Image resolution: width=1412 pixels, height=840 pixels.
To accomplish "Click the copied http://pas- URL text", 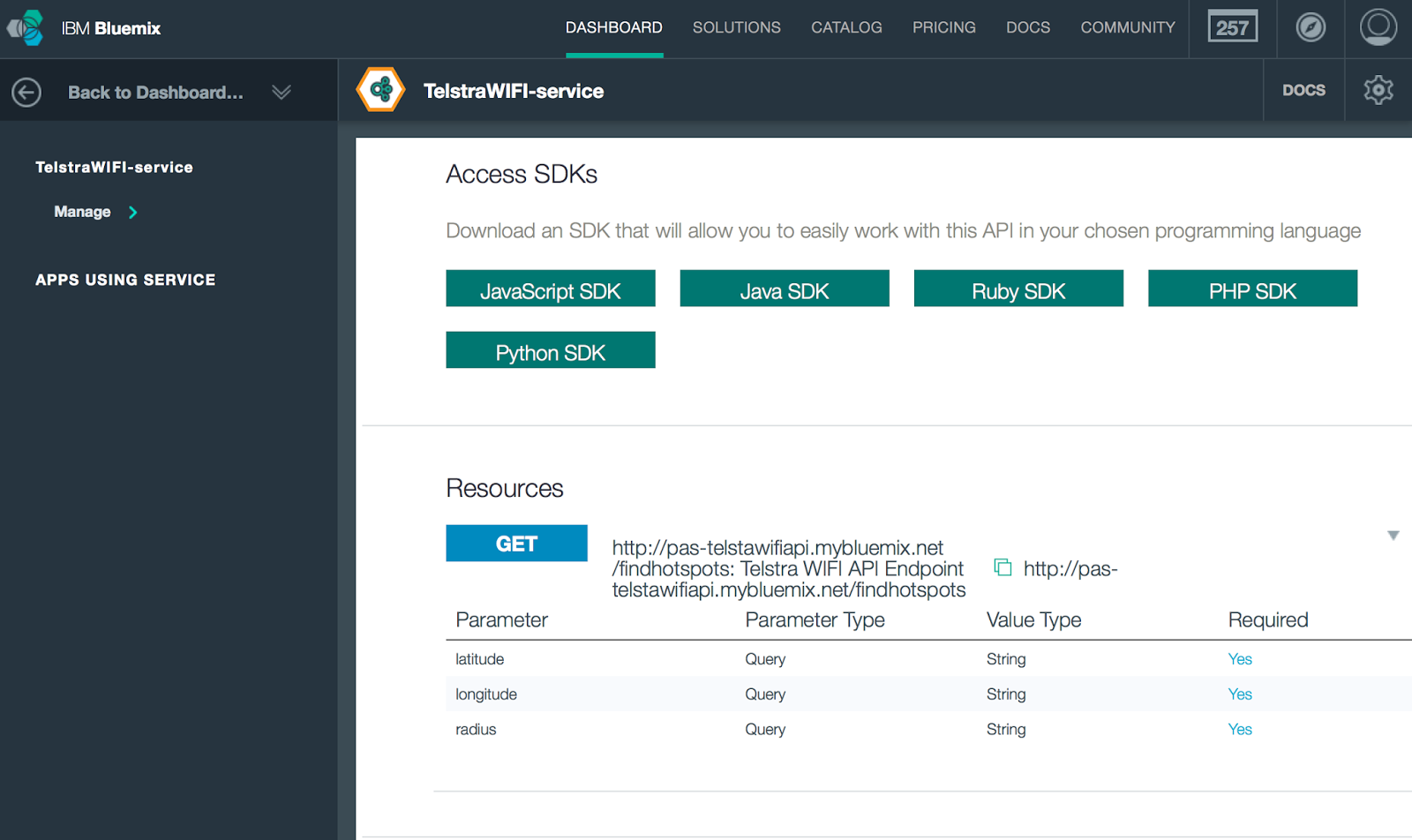I will click(1070, 568).
